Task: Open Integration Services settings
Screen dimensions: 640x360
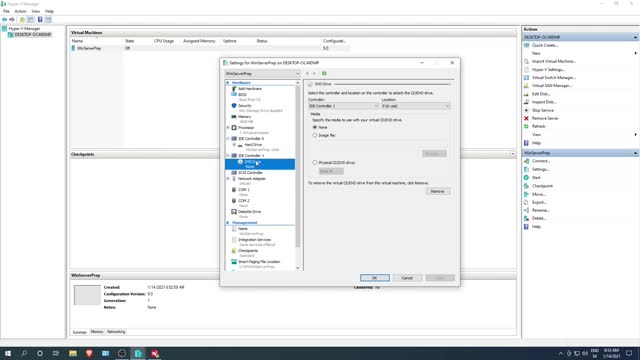Action: [x=254, y=240]
